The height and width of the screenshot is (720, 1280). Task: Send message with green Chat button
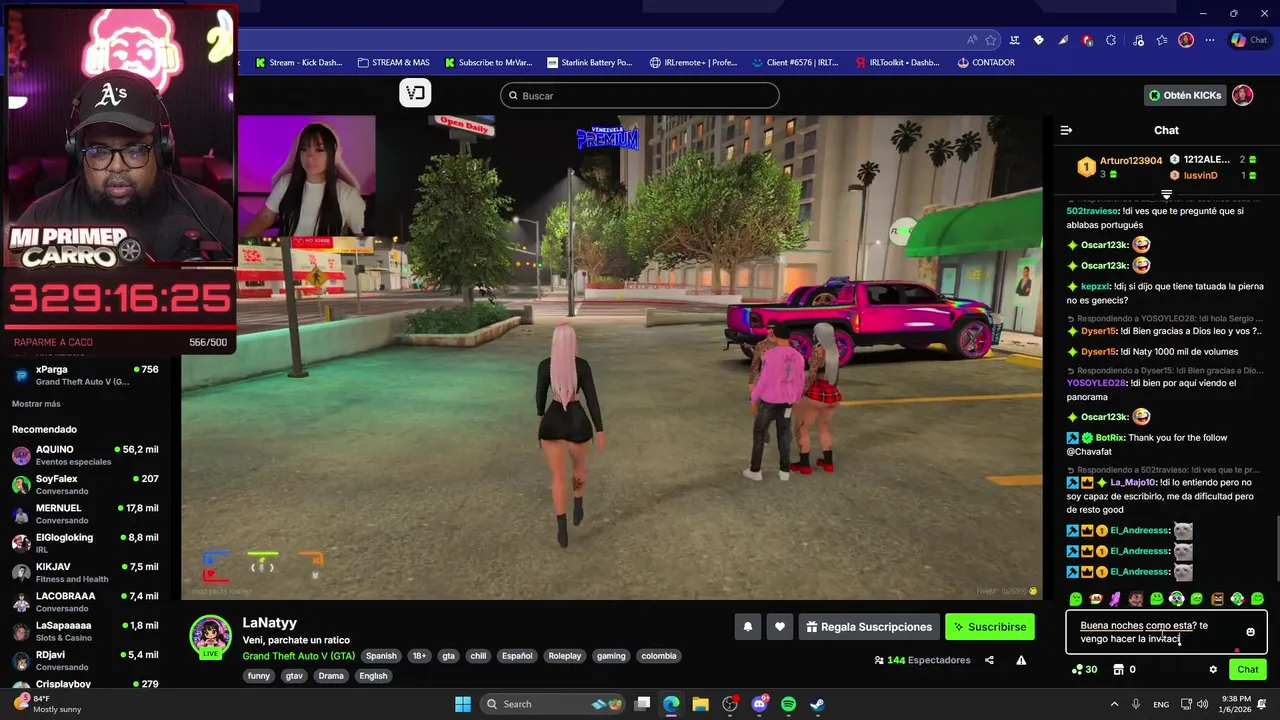click(1248, 669)
